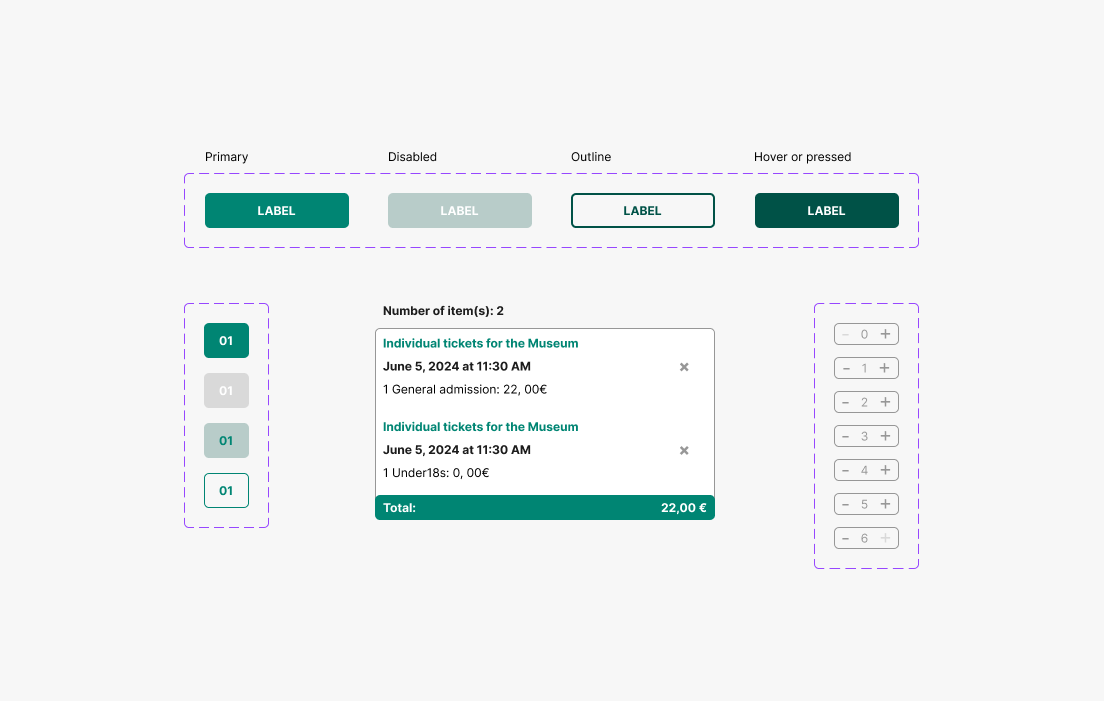
Task: Click the Disabled LABEL button
Action: (x=460, y=211)
